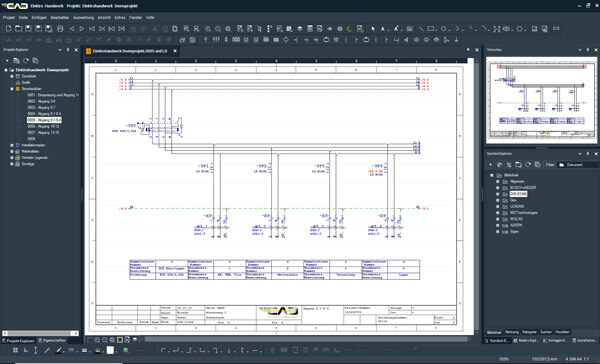Click the zoom in magnifier icon in toolbar
The height and width of the screenshot is (364, 600).
[x=208, y=29]
